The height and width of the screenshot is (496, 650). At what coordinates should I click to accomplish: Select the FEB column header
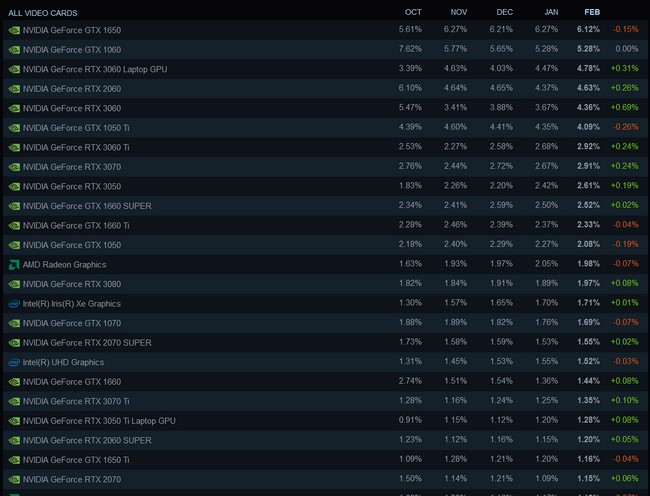tap(592, 12)
